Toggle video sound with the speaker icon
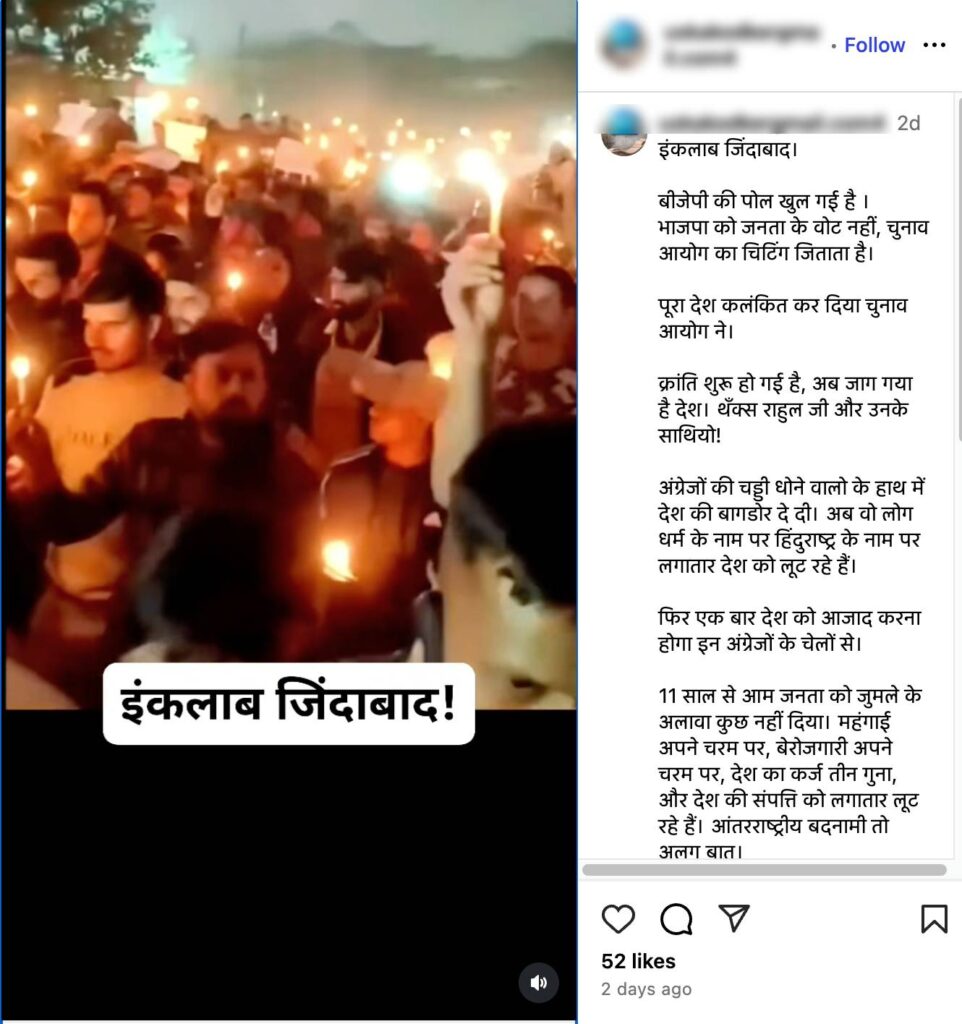This screenshot has height=1024, width=962. pos(538,983)
